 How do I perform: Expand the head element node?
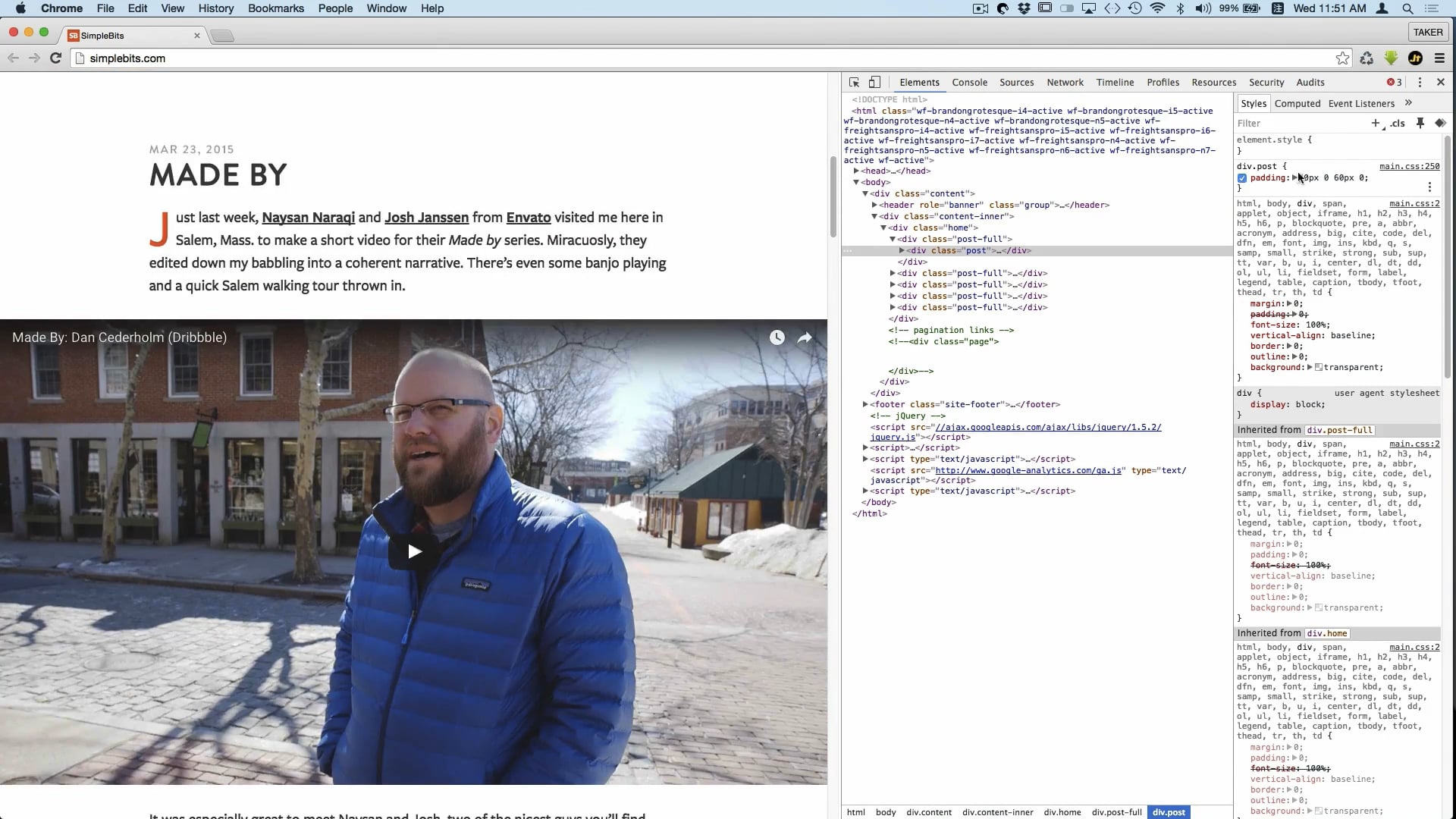click(856, 171)
